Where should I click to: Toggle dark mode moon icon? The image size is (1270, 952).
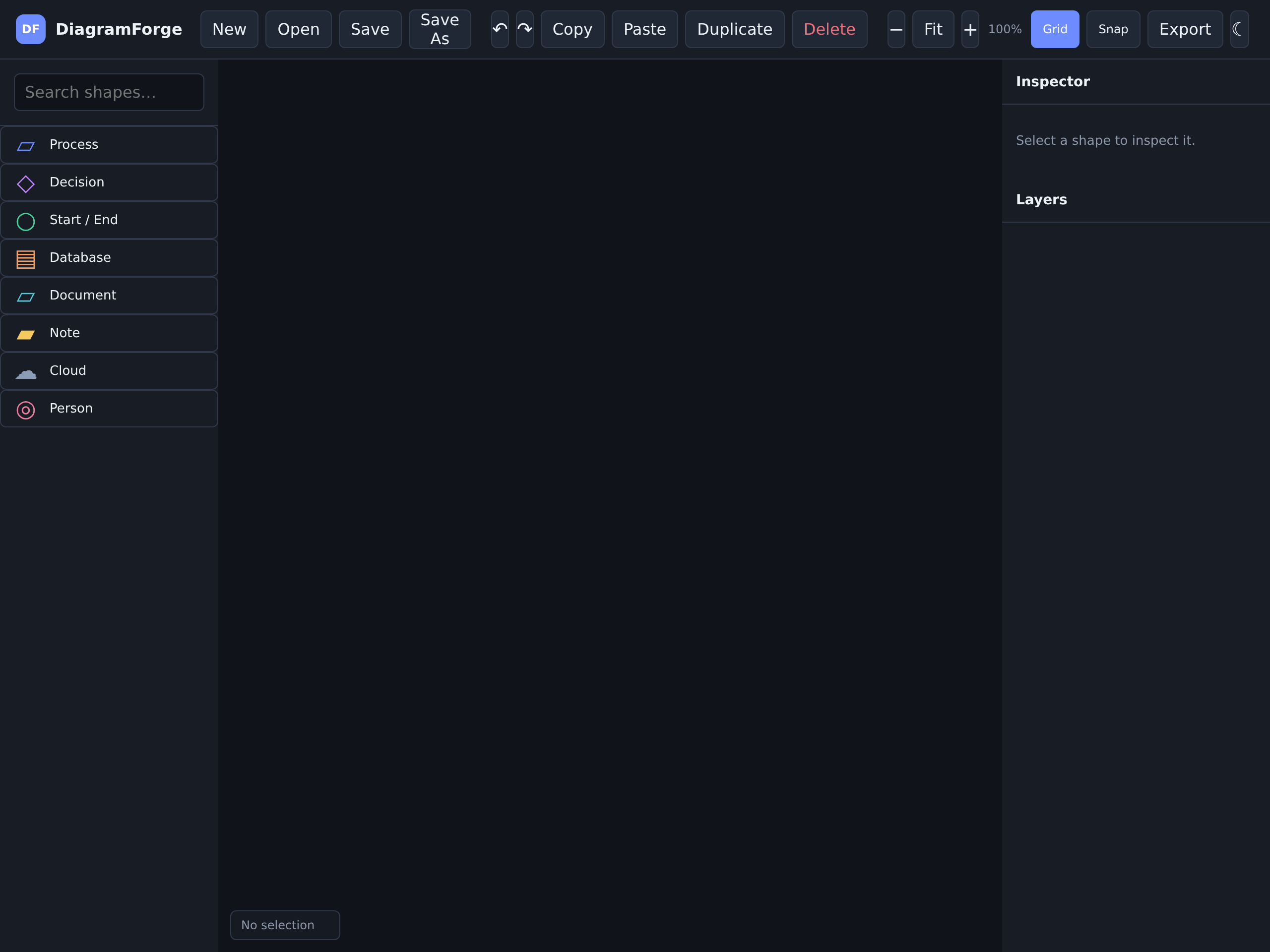1239,29
